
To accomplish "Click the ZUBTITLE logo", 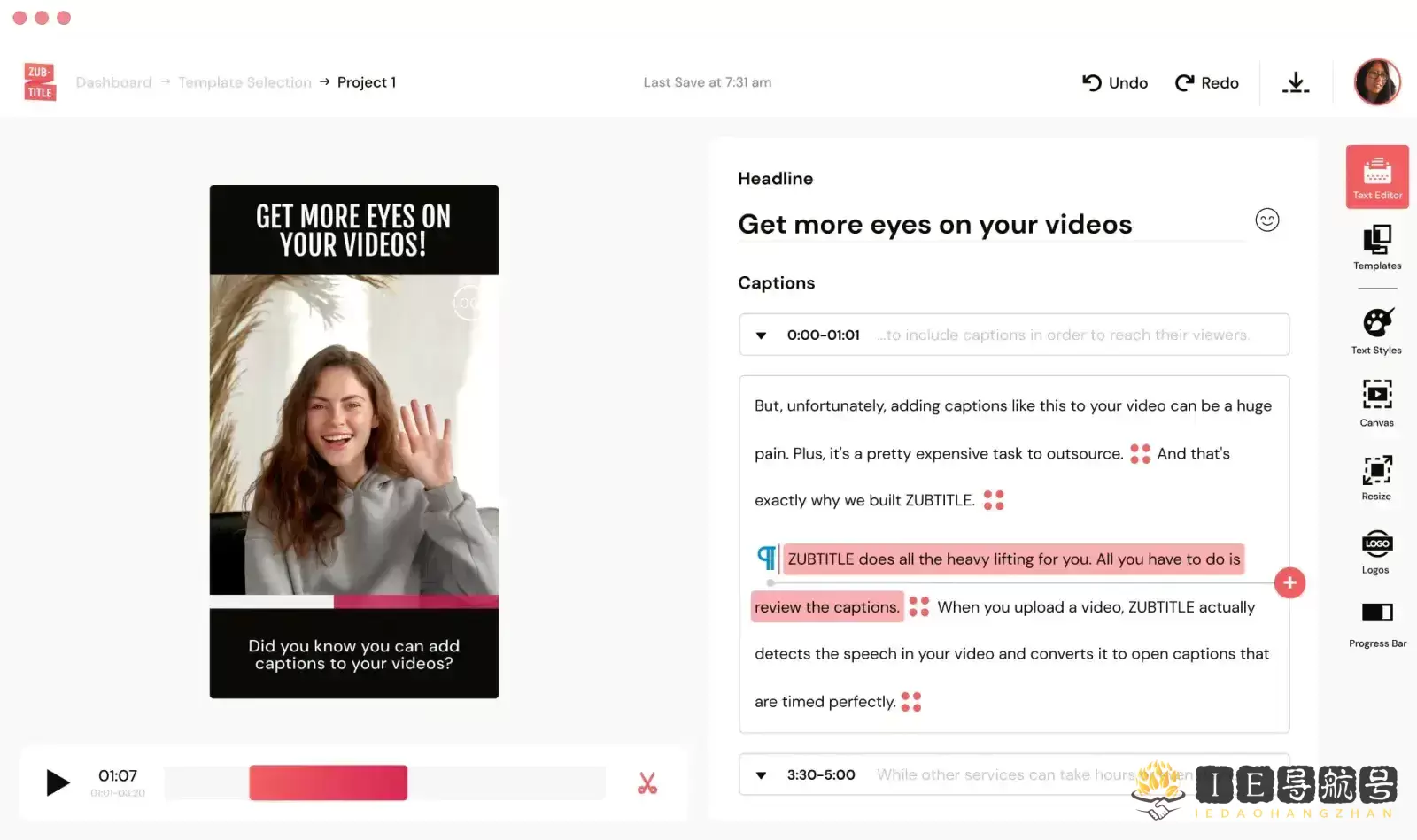I will [40, 82].
